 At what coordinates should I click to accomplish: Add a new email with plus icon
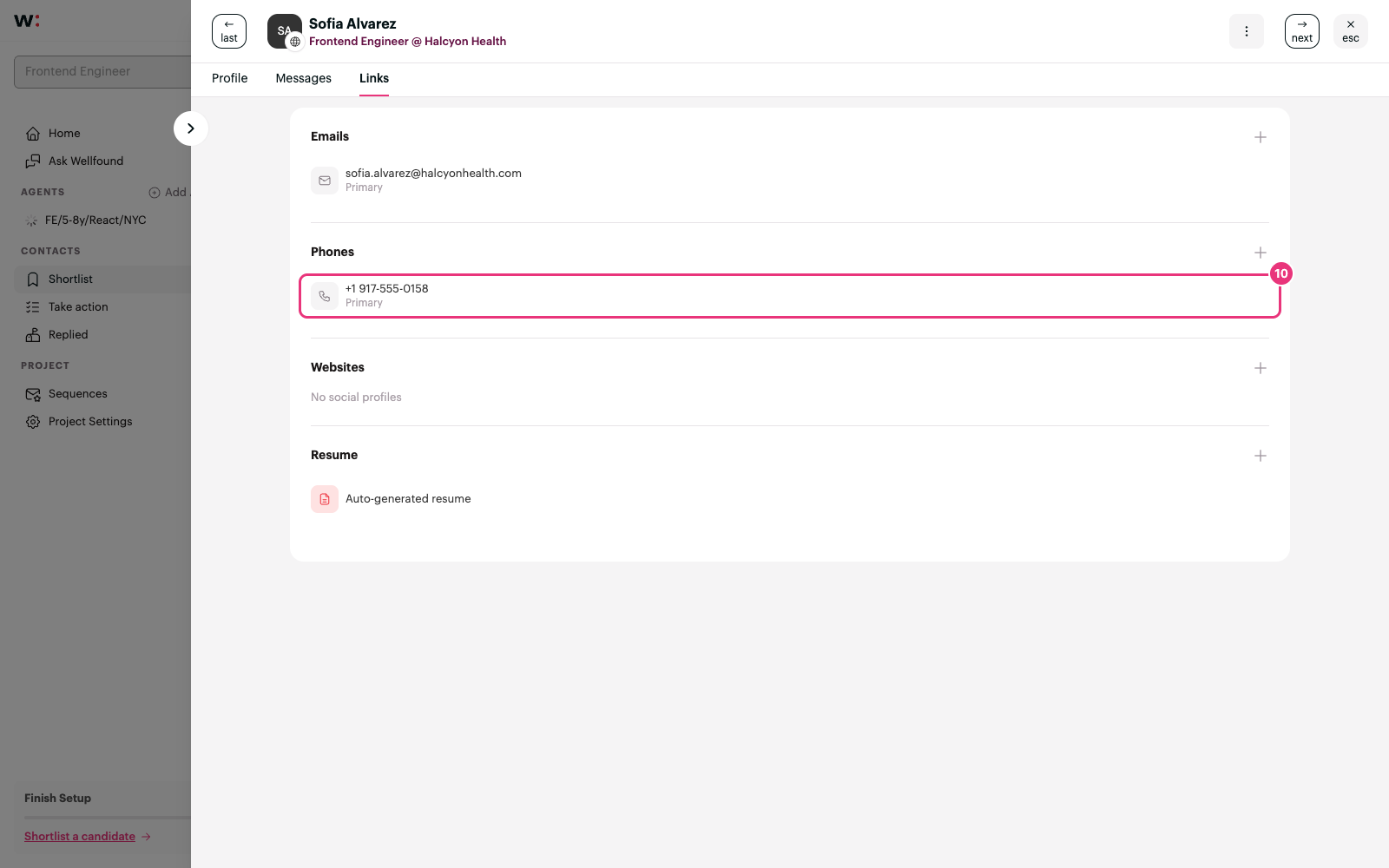pyautogui.click(x=1261, y=137)
